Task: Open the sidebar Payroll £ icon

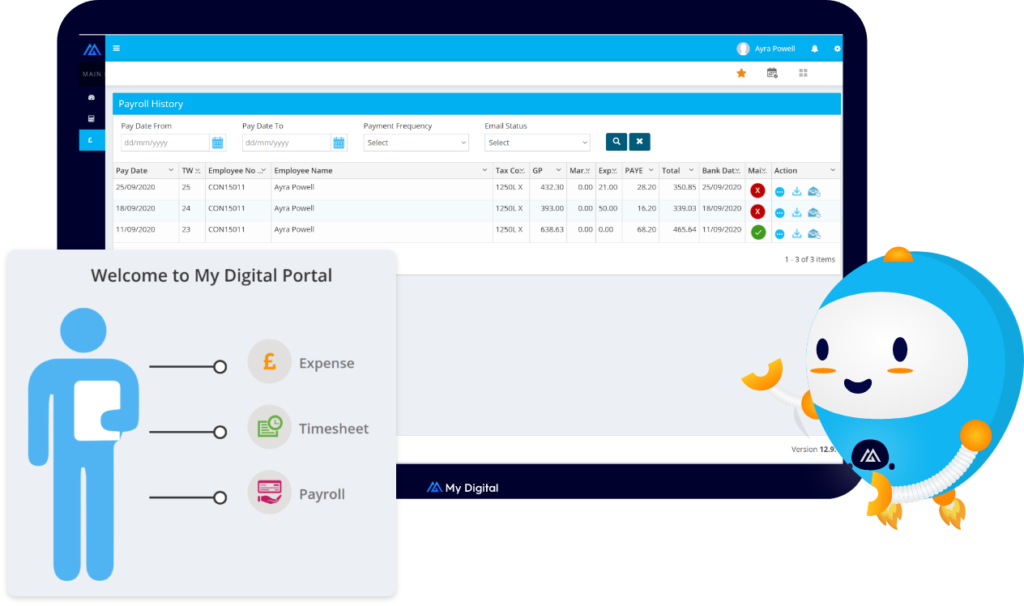Action: click(x=90, y=140)
